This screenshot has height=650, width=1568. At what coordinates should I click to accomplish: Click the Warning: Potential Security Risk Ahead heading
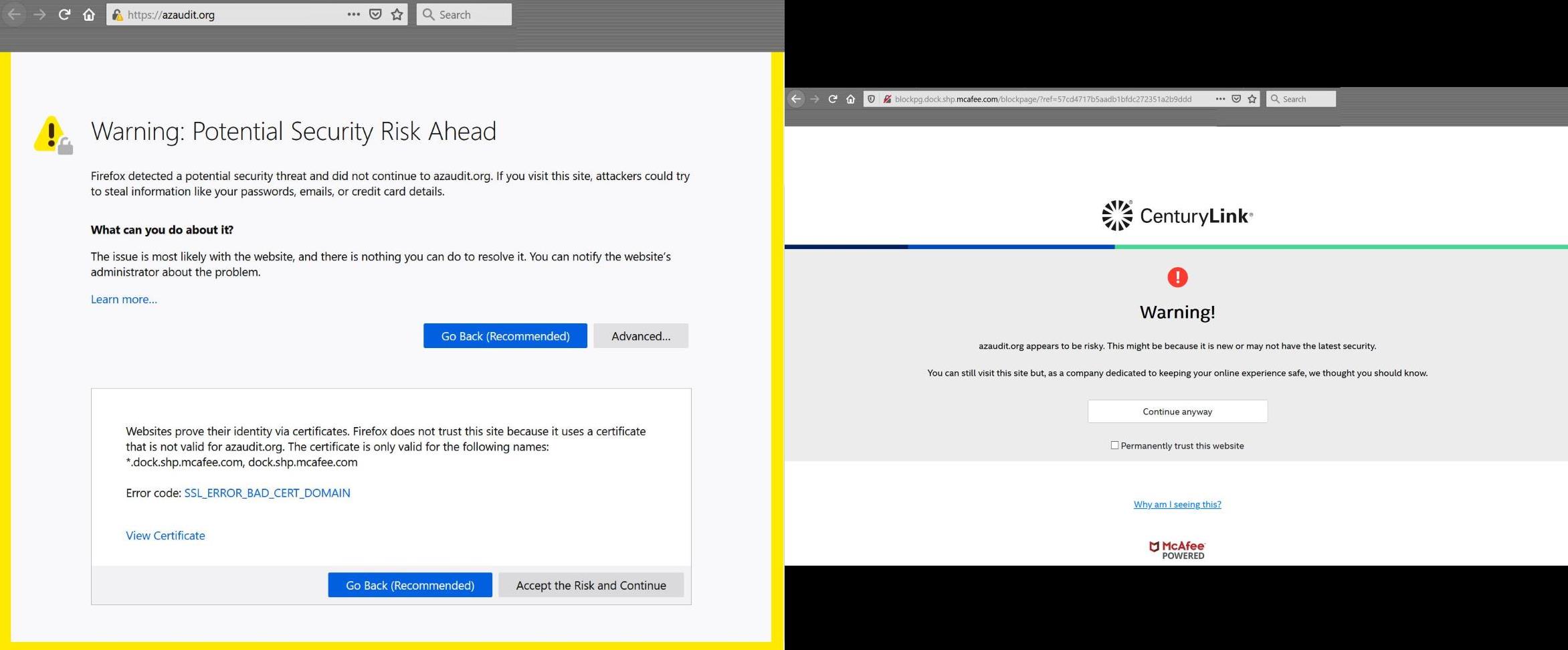click(x=294, y=131)
